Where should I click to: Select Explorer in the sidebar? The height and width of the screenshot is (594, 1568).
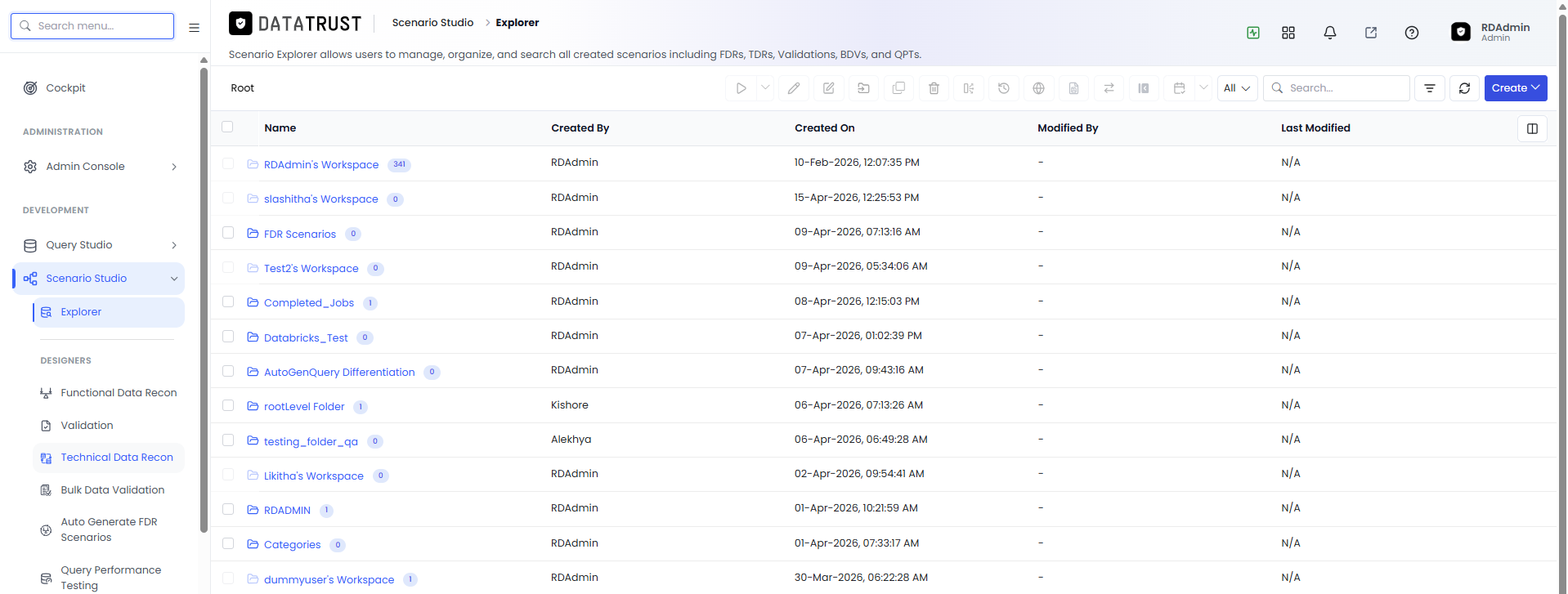[109, 312]
